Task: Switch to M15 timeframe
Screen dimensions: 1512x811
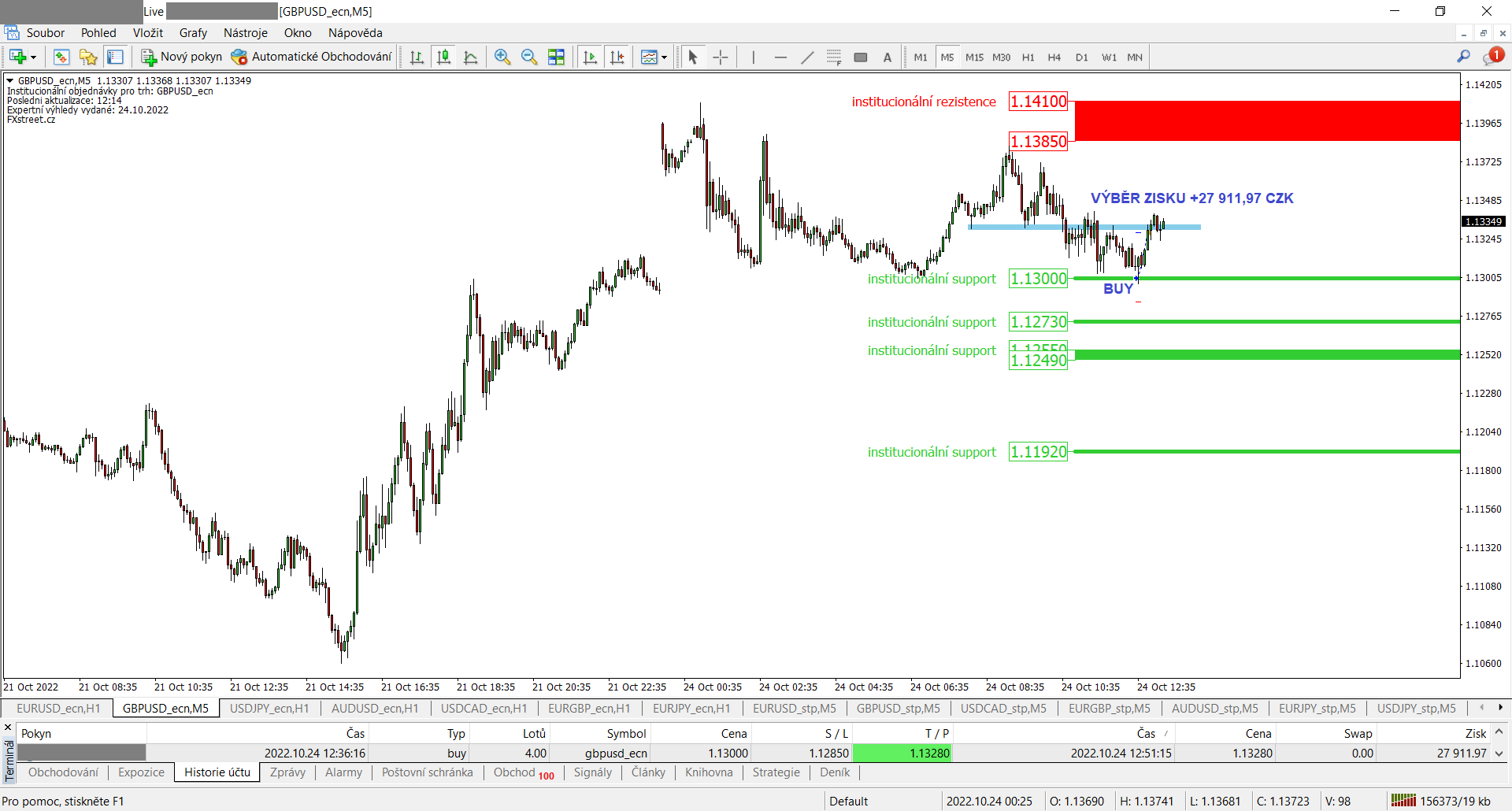Action: pyautogui.click(x=974, y=57)
